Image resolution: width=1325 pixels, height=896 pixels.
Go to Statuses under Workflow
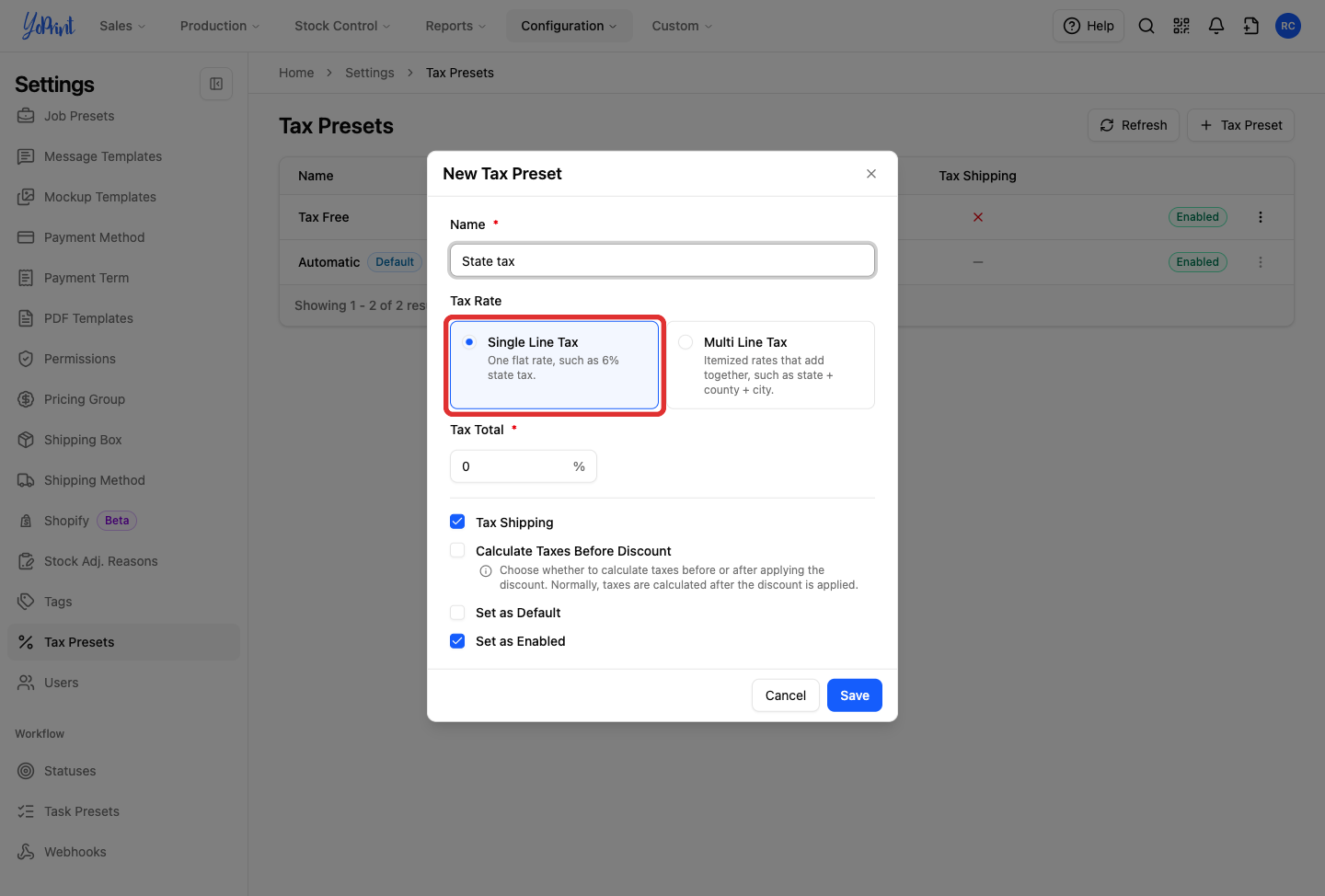123,771
